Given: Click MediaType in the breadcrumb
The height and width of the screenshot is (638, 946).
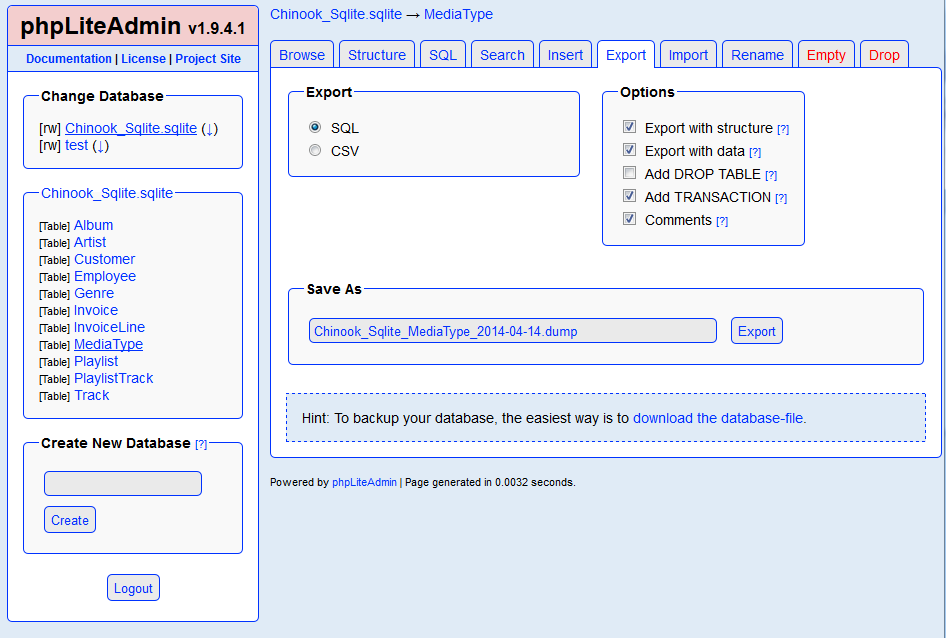Looking at the screenshot, I should 459,14.
